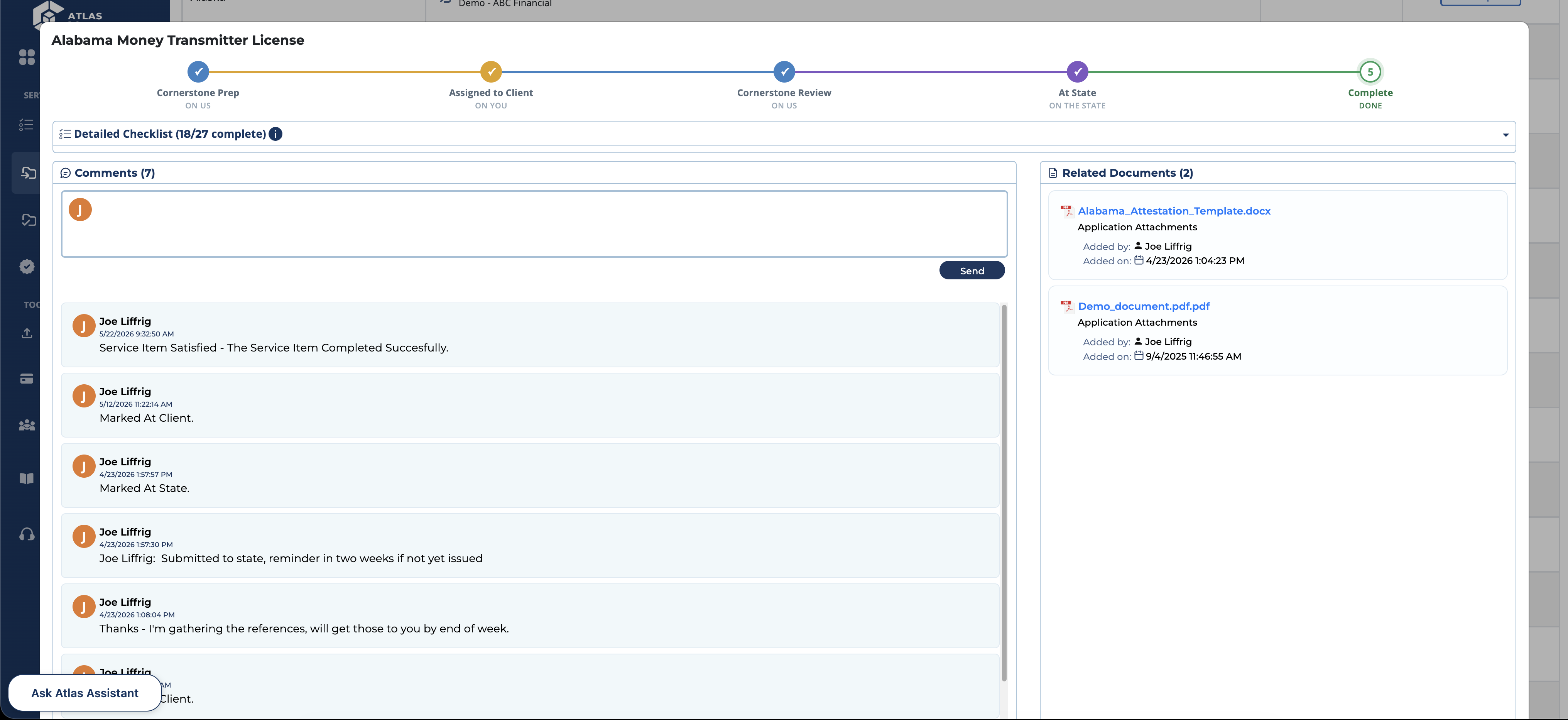Click the Cornerstone Prep step label
This screenshot has height=720, width=1568.
198,93
